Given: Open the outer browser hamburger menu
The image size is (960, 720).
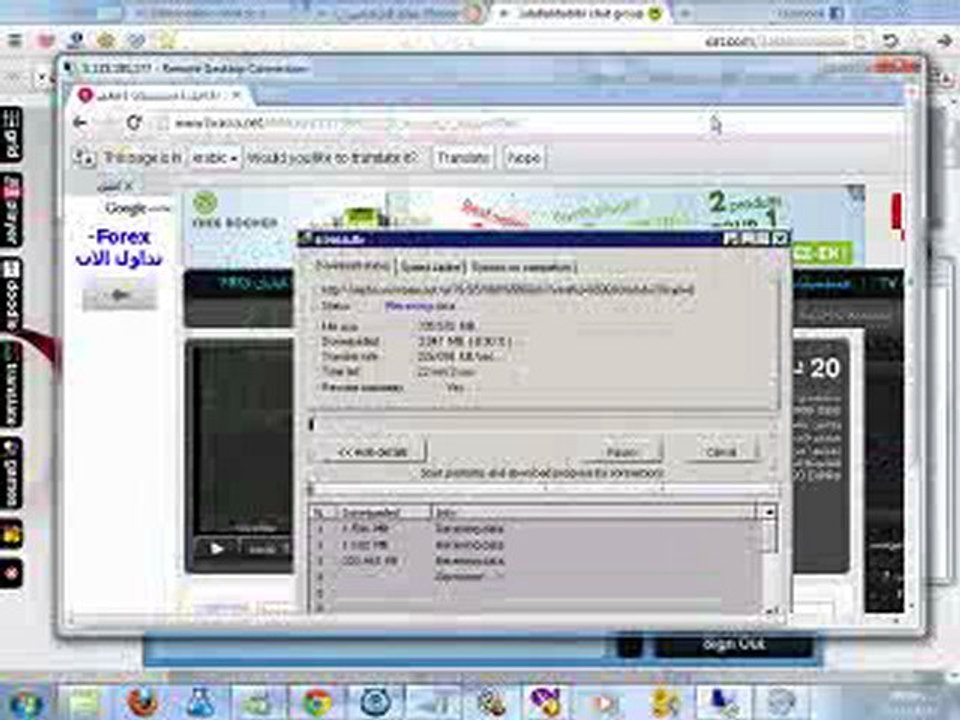Looking at the screenshot, I should 14,40.
